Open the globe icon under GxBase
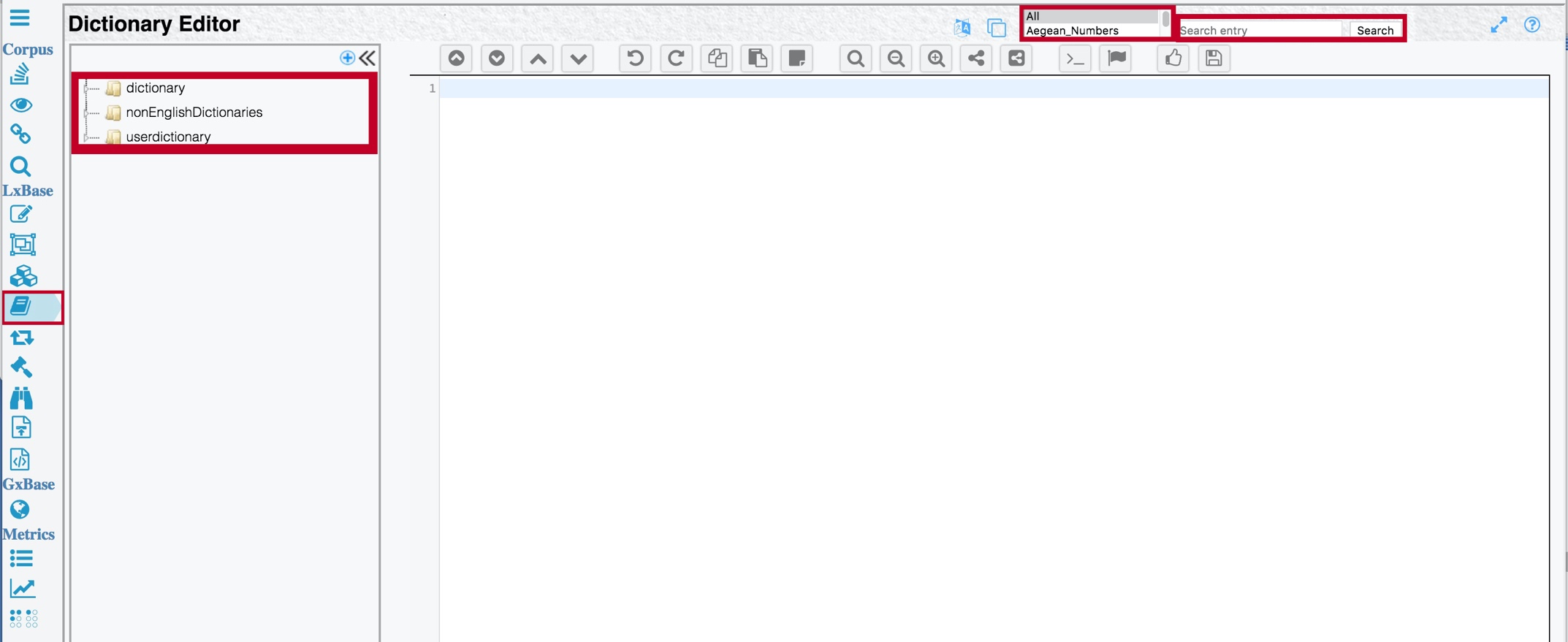Image resolution: width=1568 pixels, height=642 pixels. click(x=20, y=509)
